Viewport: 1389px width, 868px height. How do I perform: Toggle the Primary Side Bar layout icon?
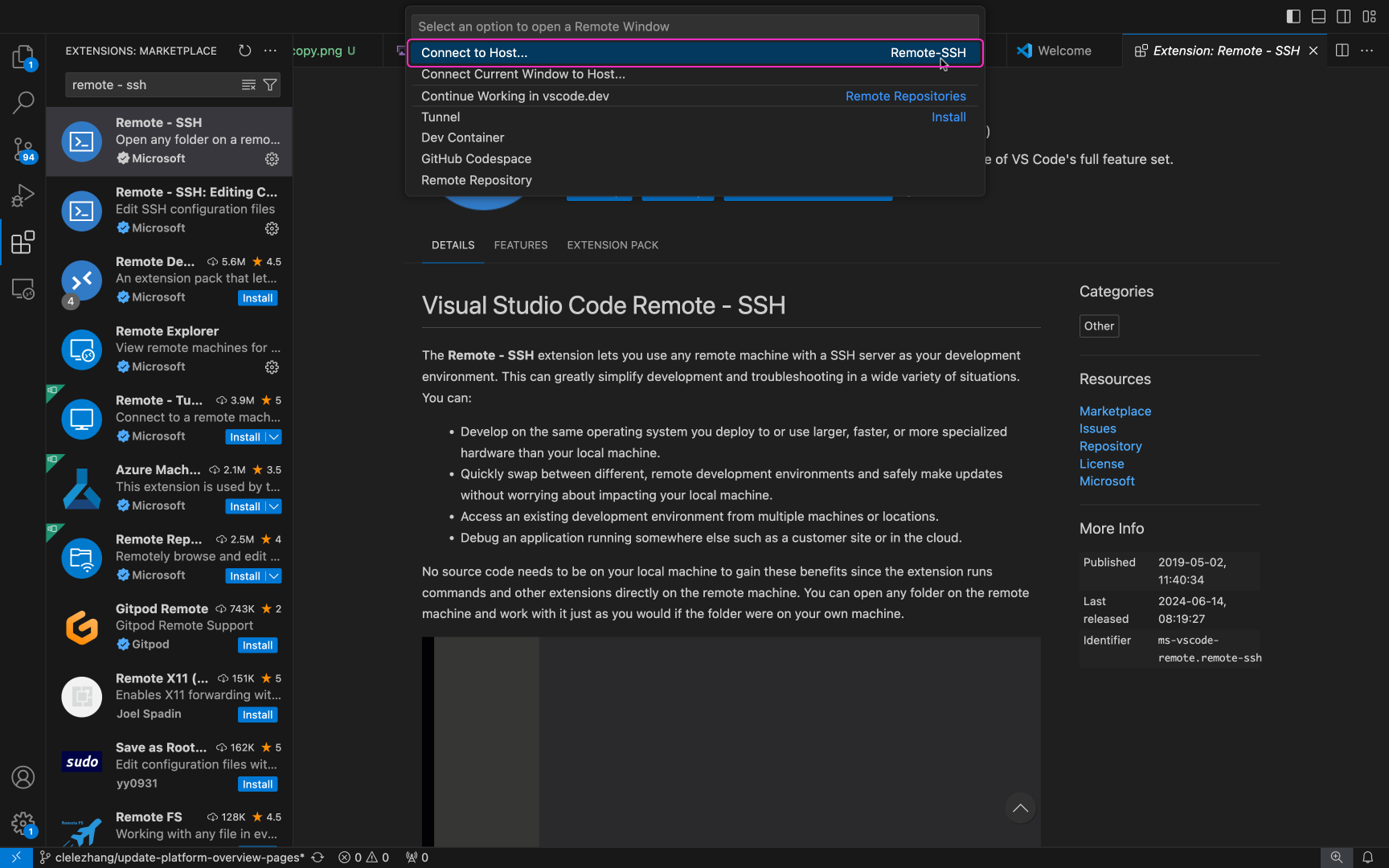[1293, 16]
